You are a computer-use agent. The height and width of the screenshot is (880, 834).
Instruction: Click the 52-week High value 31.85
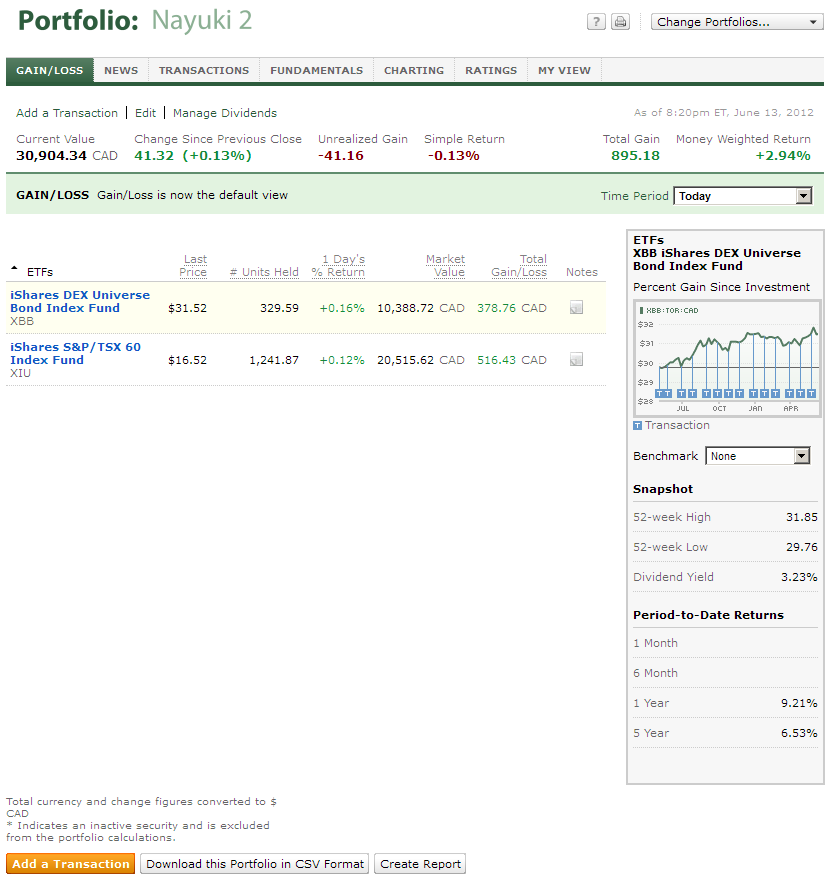pos(801,517)
